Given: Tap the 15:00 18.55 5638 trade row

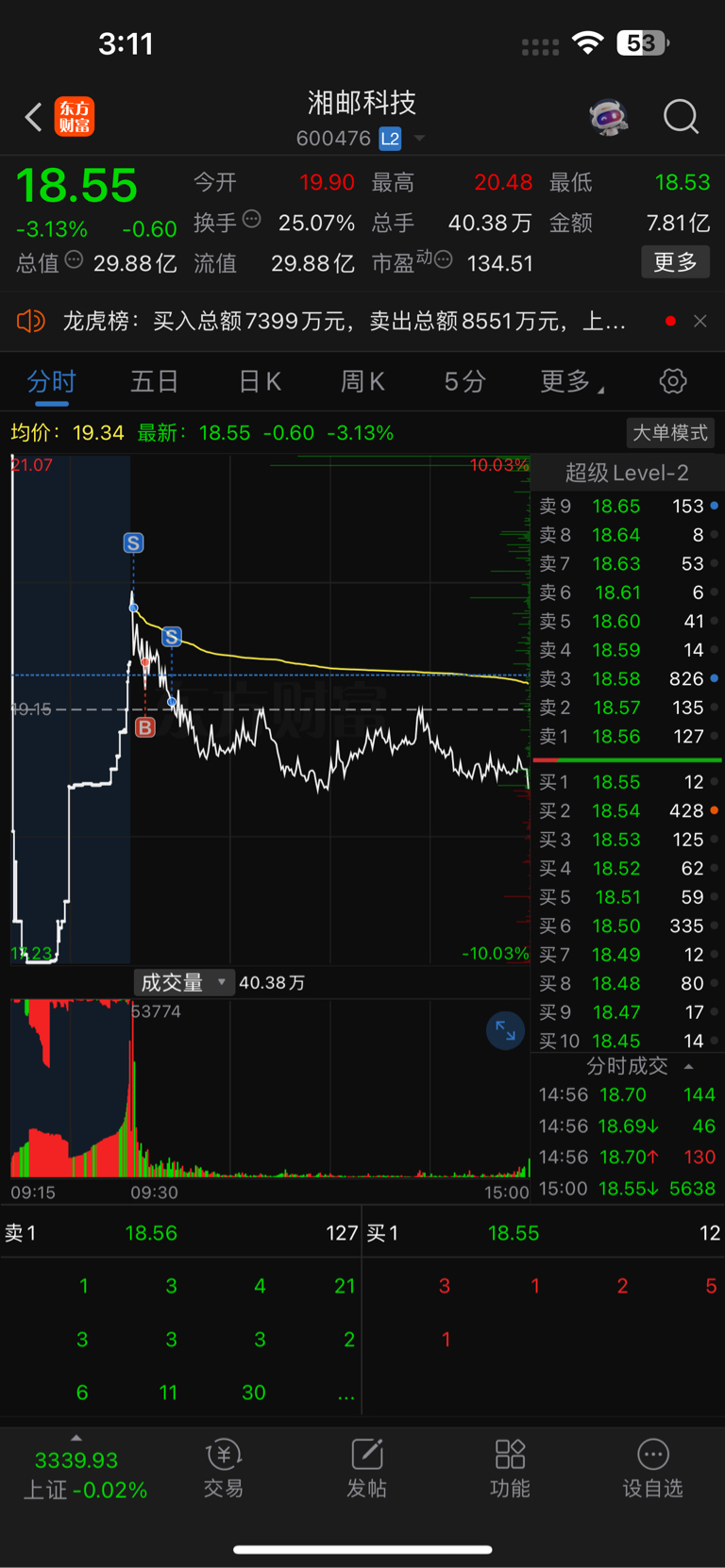Looking at the screenshot, I should (628, 1189).
